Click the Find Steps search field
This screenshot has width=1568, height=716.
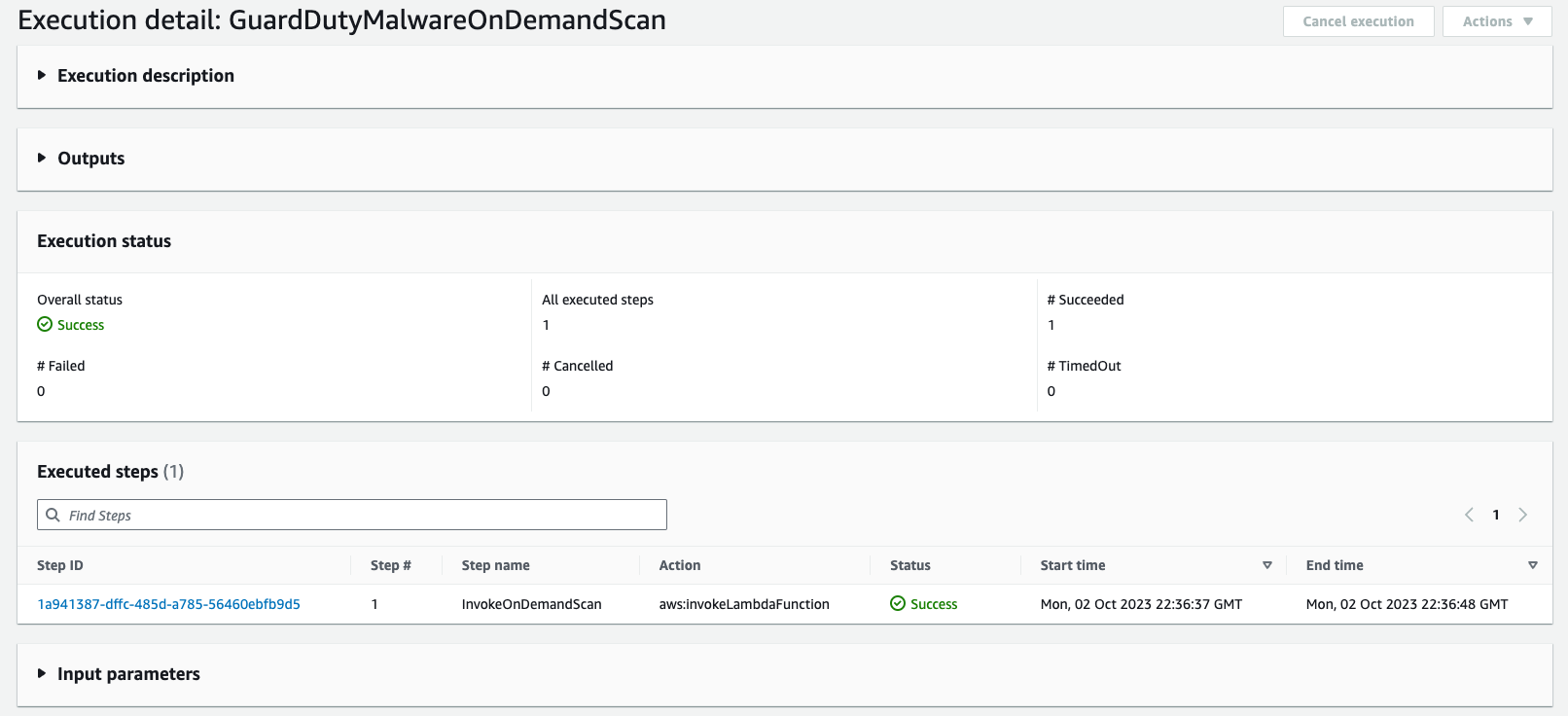tap(352, 515)
